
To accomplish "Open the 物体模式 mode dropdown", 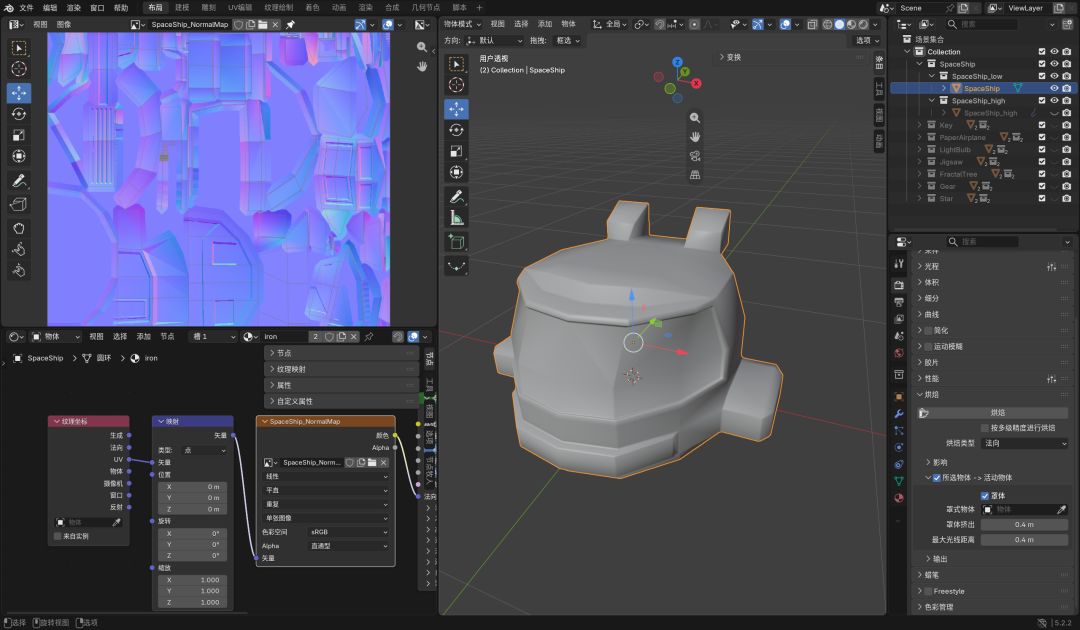I will (462, 24).
